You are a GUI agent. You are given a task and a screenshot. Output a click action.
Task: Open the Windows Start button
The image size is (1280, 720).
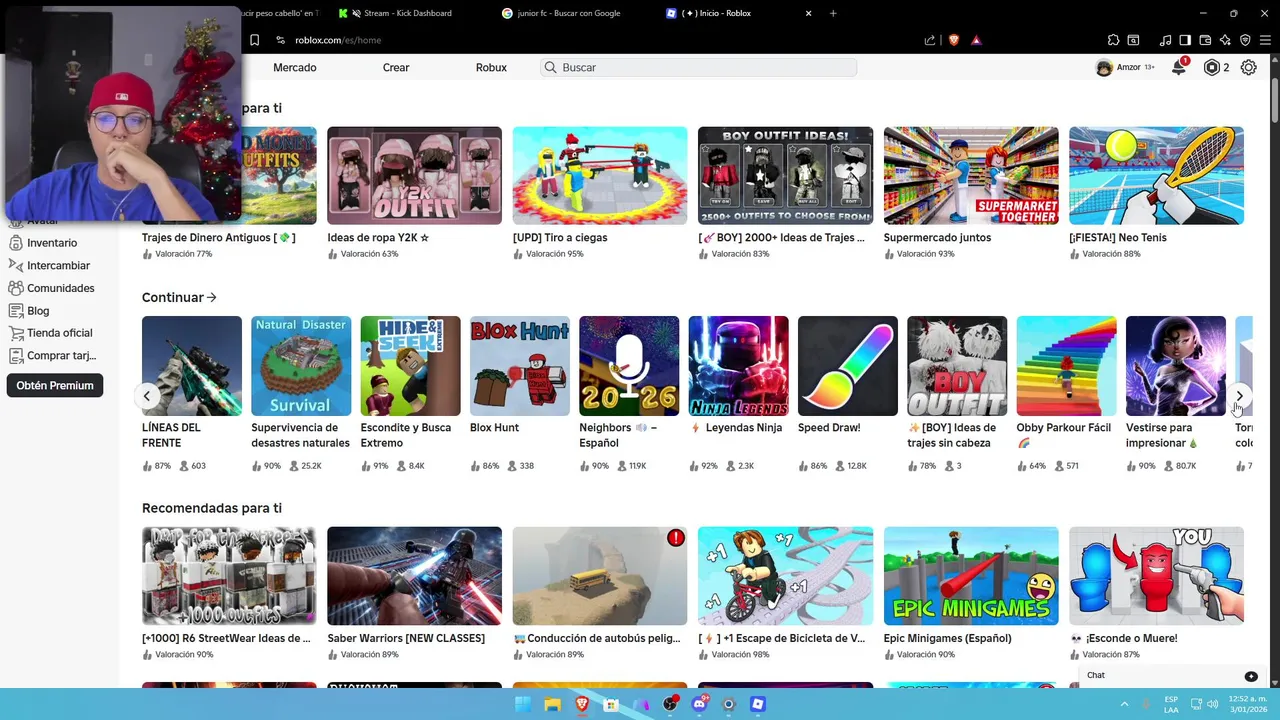[x=522, y=704]
